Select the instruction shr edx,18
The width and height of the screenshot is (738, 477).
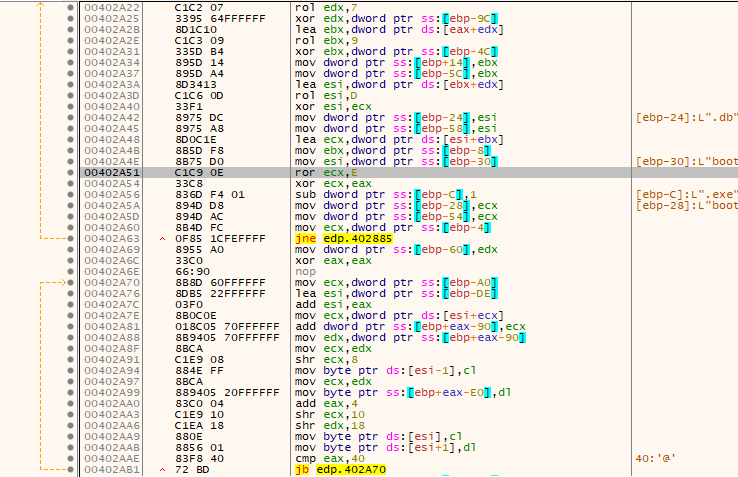[330, 425]
